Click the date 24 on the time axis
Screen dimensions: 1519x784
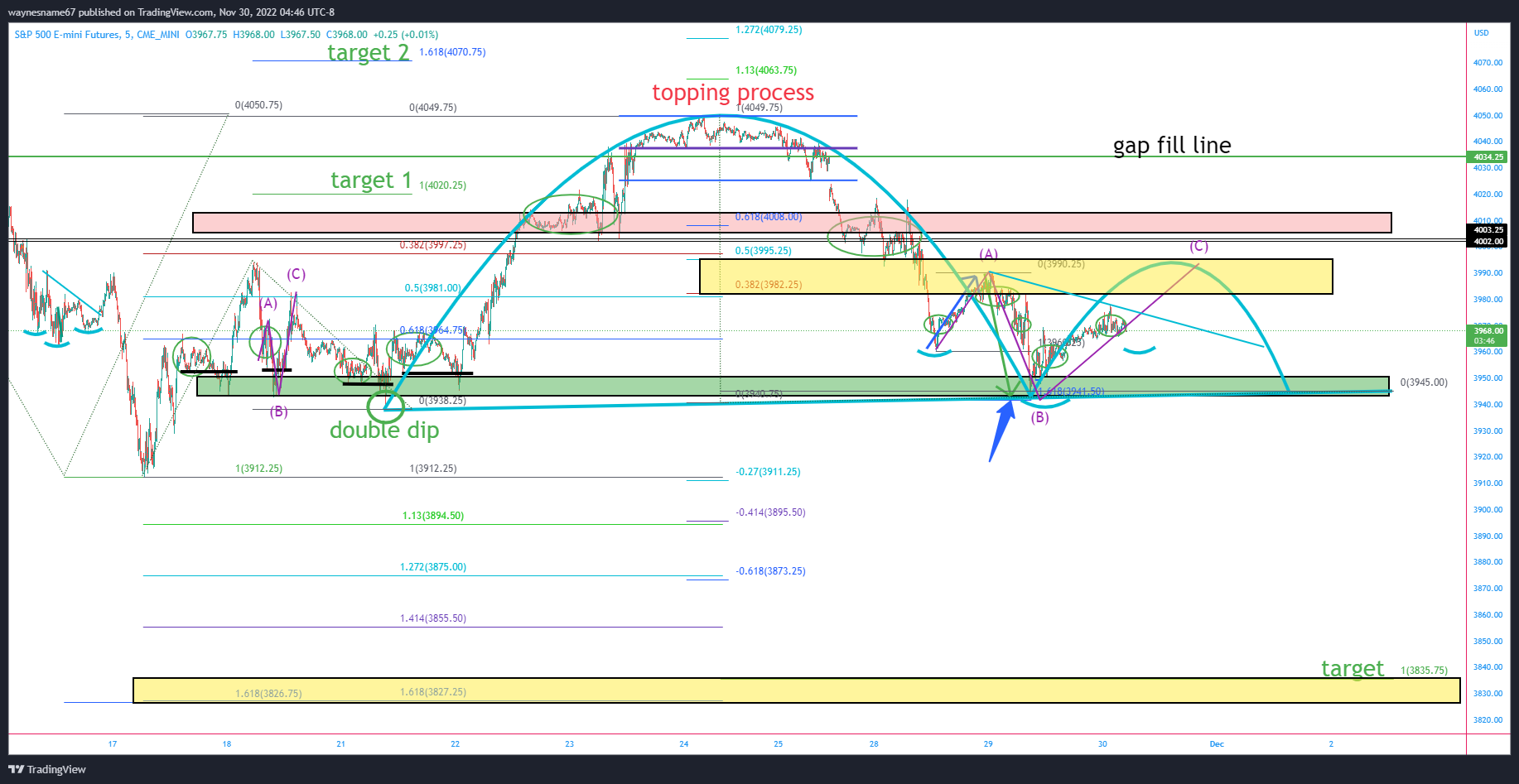tap(684, 744)
